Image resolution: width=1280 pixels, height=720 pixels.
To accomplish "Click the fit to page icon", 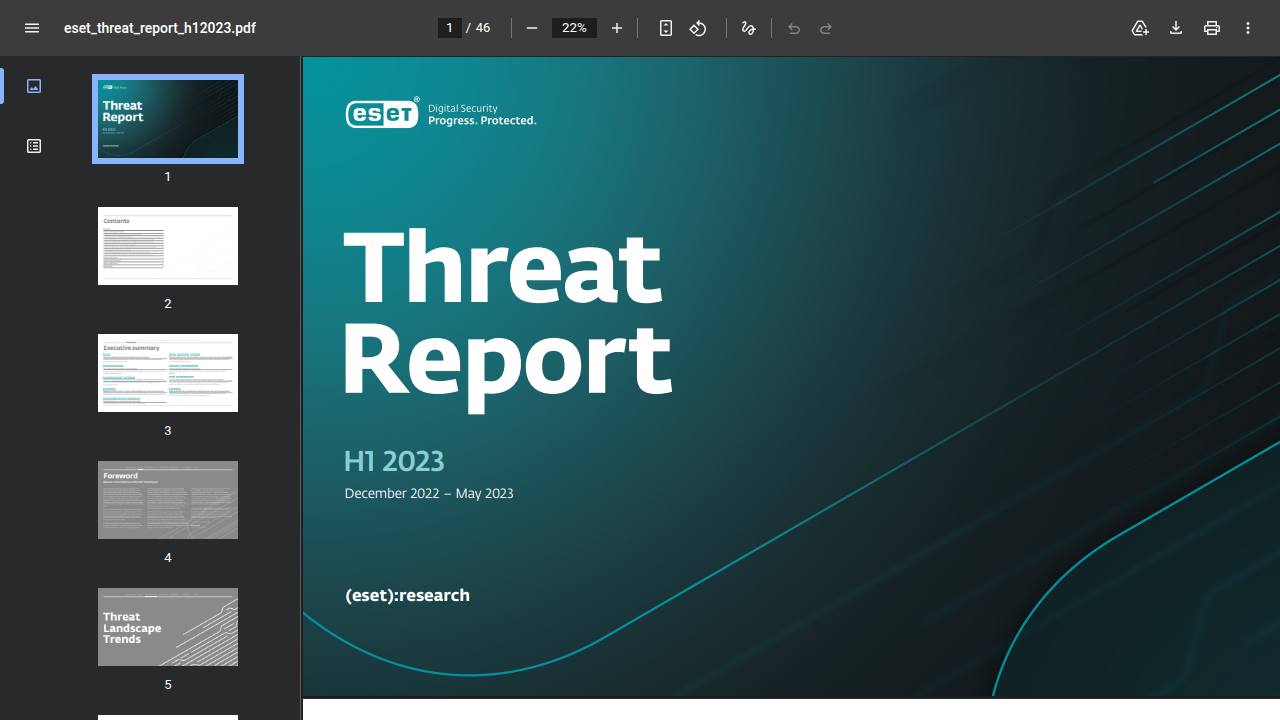I will pos(666,28).
